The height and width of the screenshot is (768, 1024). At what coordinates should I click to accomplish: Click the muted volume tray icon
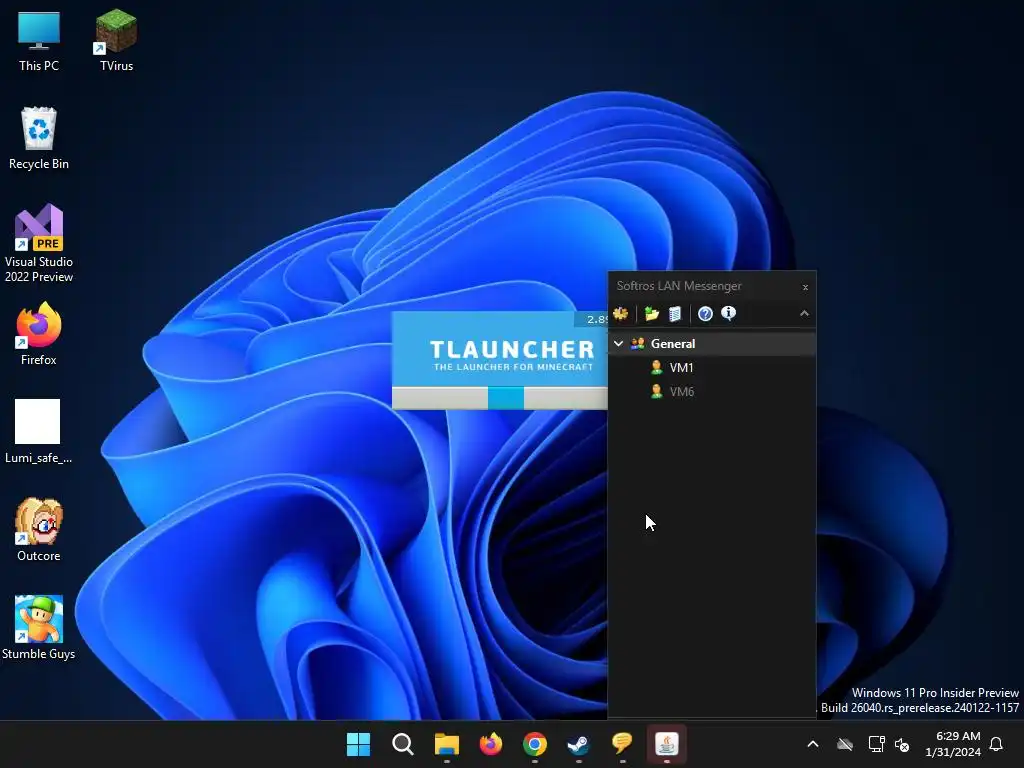[902, 744]
